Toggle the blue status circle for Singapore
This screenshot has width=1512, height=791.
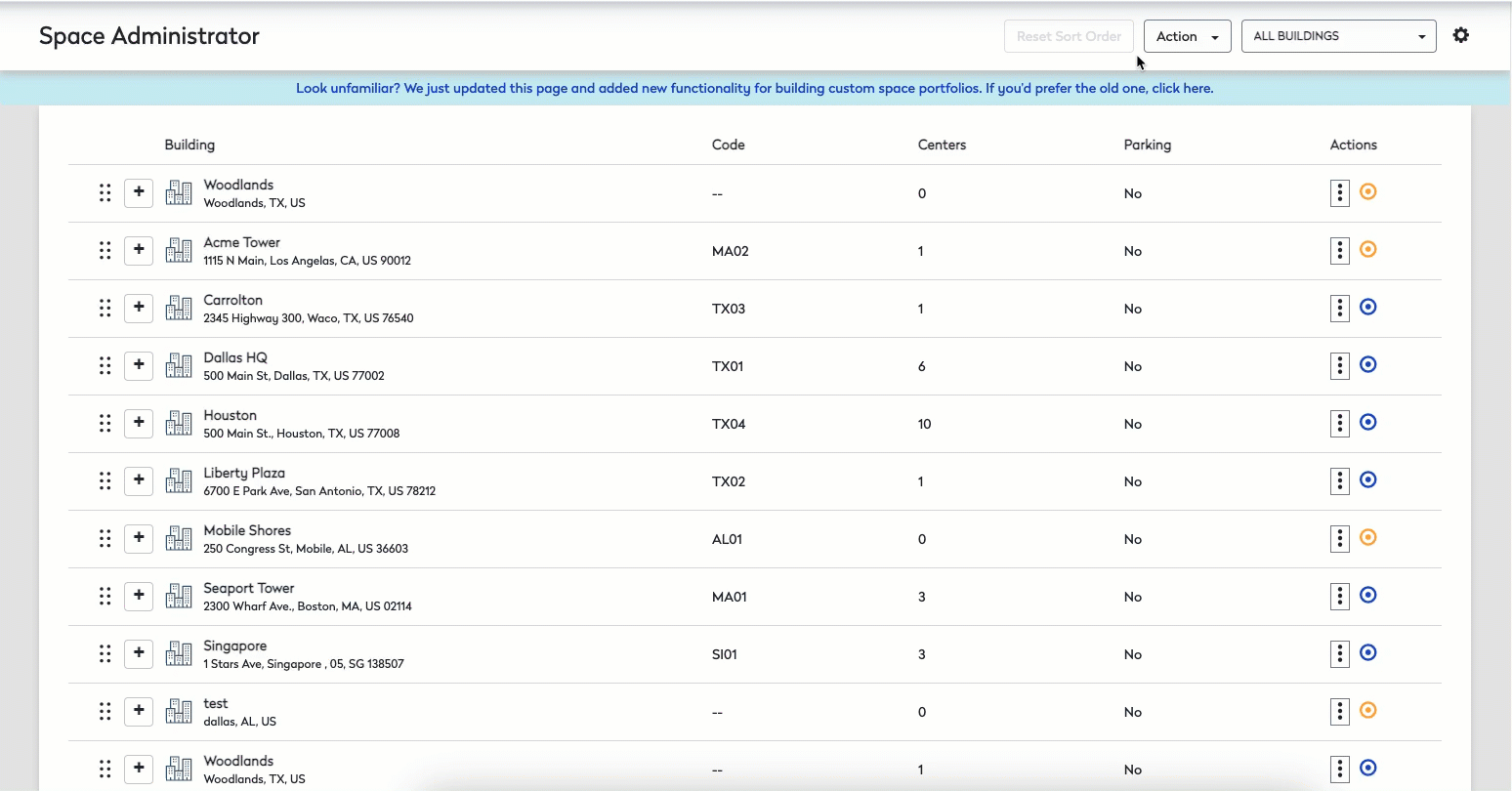click(x=1367, y=653)
